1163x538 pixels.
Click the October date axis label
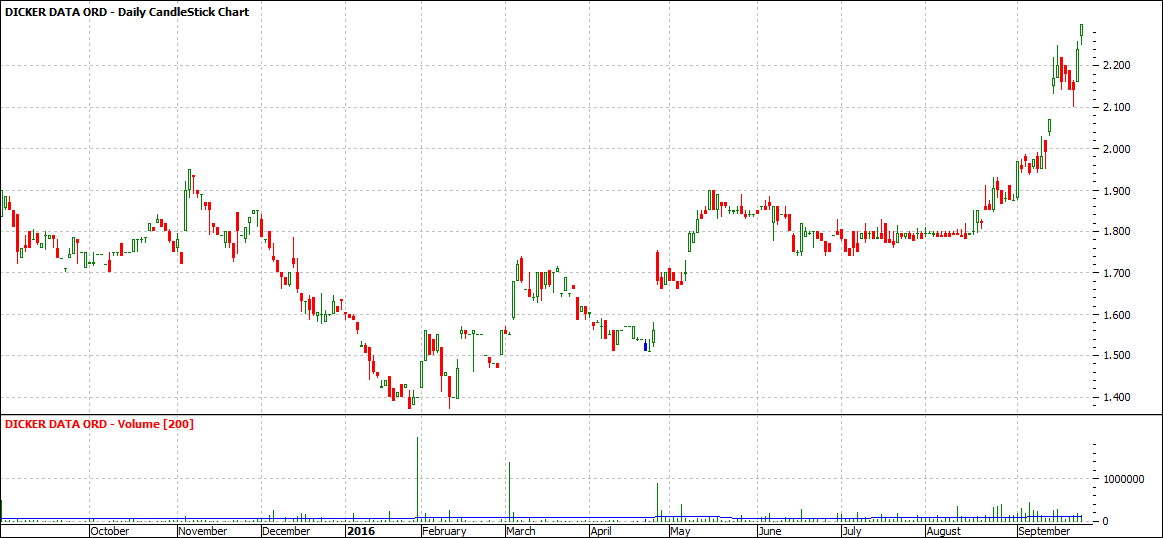pyautogui.click(x=110, y=531)
